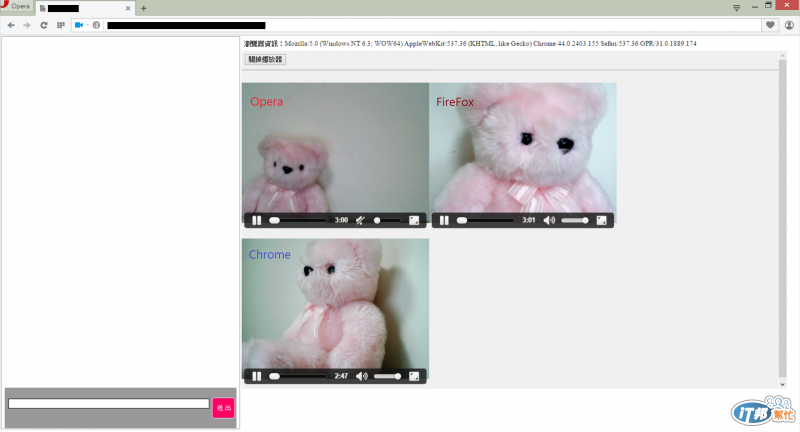This screenshot has width=800, height=432.
Task: Open the tab menu icon in the title bar
Action: [x=736, y=8]
